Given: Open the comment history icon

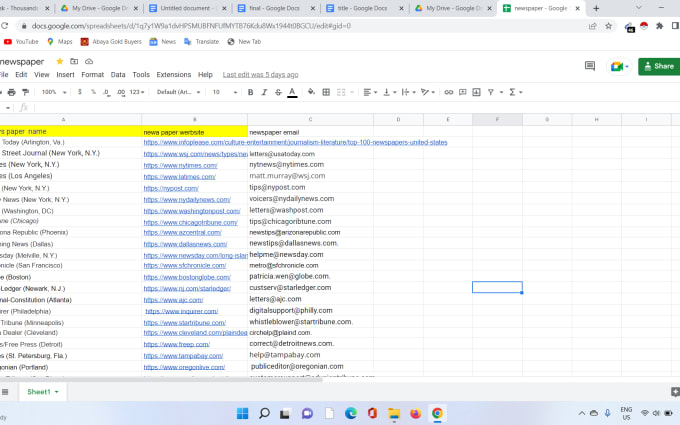Looking at the screenshot, I should (590, 66).
